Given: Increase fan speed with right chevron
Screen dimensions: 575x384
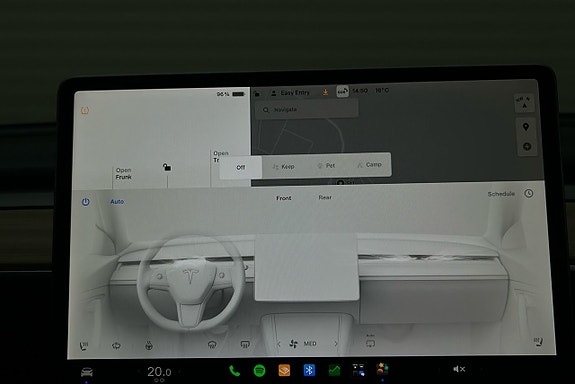Looking at the screenshot, I should pyautogui.click(x=336, y=344).
